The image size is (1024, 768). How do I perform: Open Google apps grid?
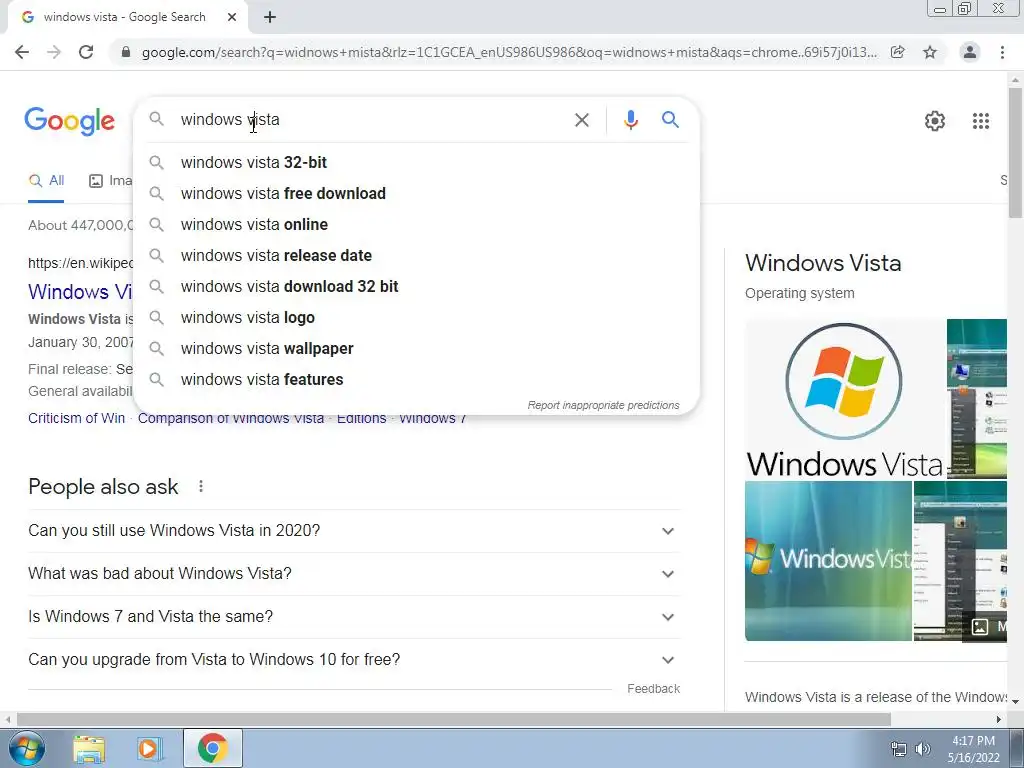point(980,121)
